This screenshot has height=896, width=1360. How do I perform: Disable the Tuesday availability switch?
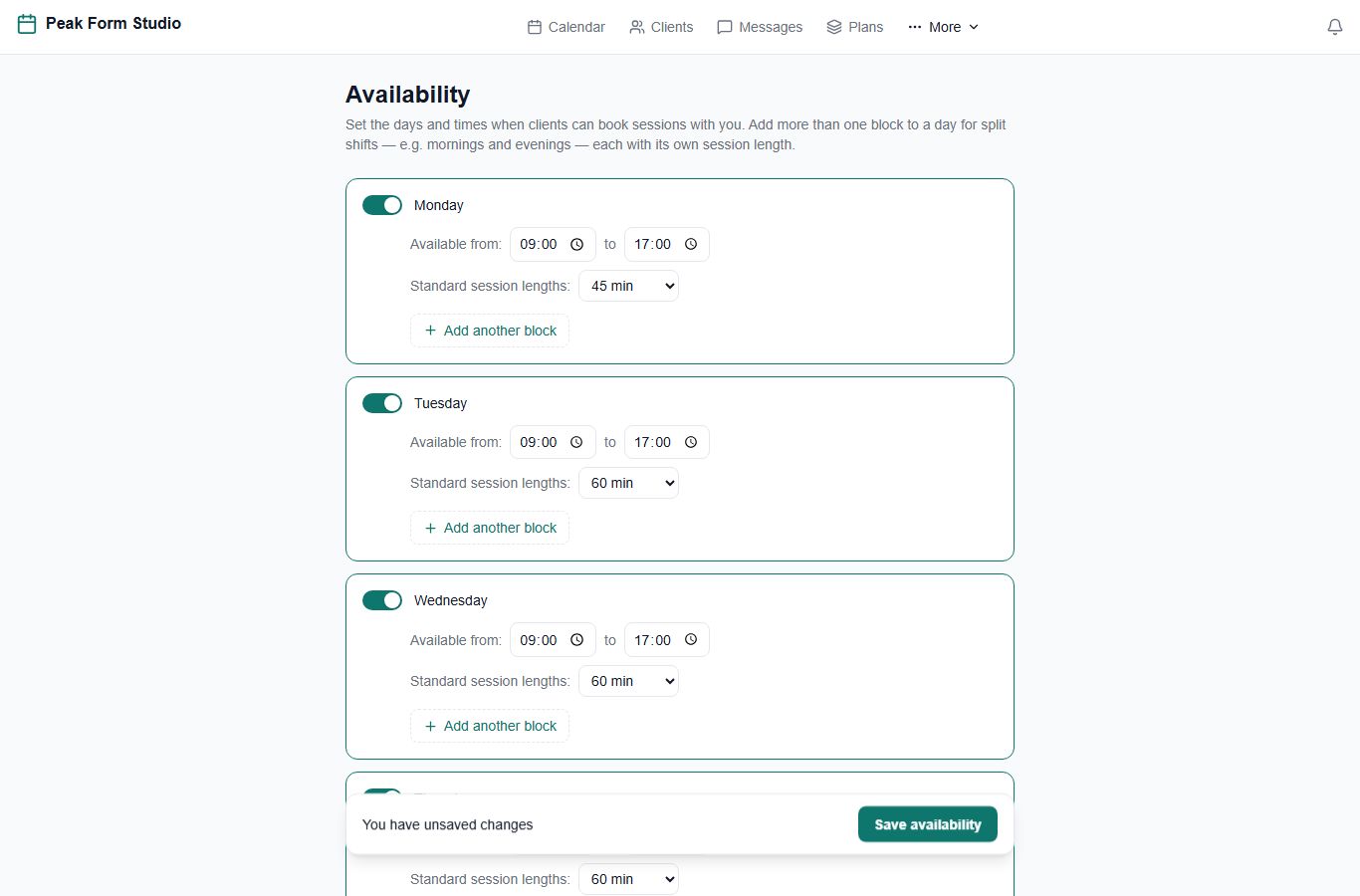click(382, 403)
